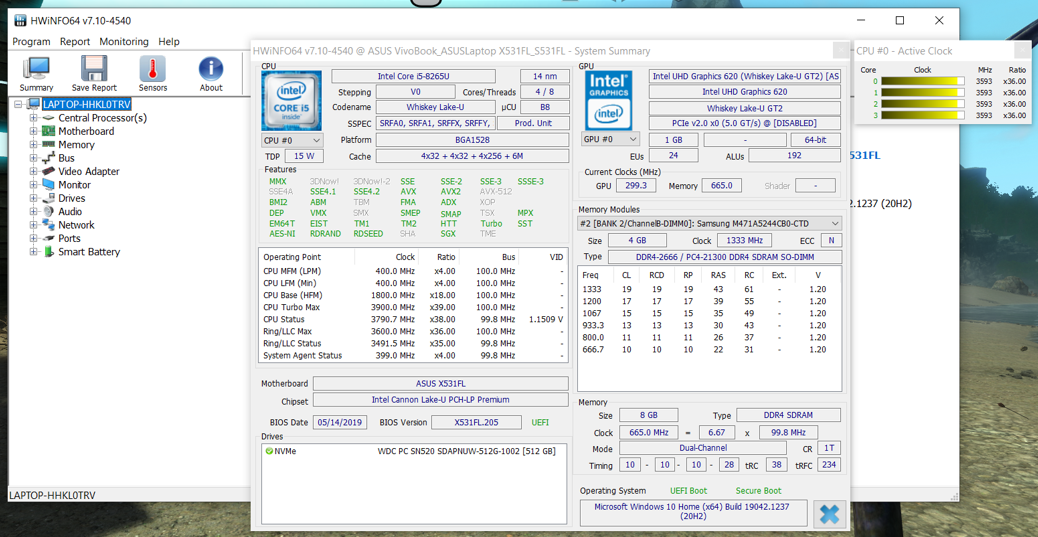Select the Ports tree item

[70, 238]
